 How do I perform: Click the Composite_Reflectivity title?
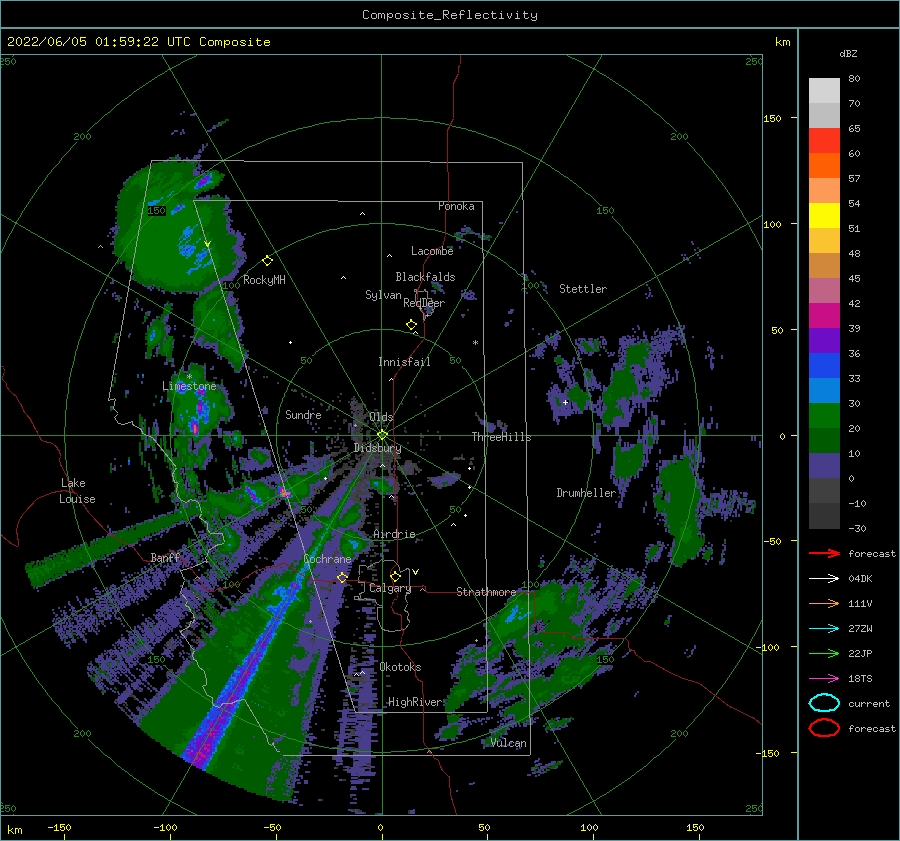pos(449,15)
